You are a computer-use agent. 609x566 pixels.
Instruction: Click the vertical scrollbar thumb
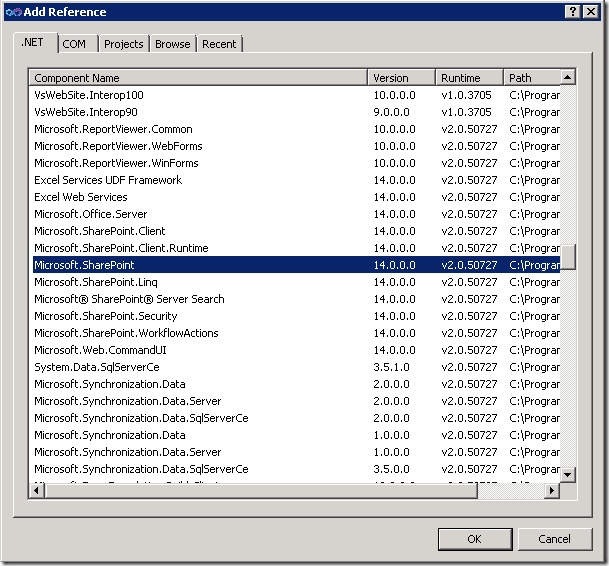coord(567,257)
